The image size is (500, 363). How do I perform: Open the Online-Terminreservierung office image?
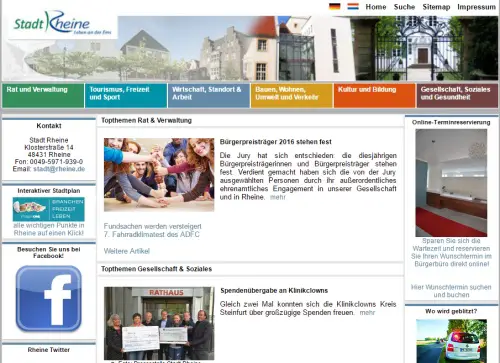click(x=451, y=183)
